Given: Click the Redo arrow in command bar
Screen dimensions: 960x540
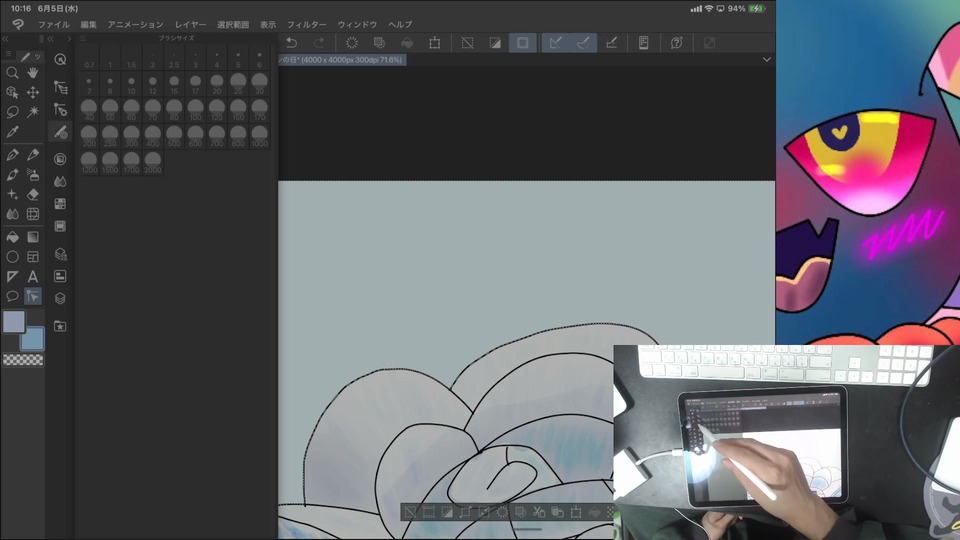Looking at the screenshot, I should pos(319,43).
